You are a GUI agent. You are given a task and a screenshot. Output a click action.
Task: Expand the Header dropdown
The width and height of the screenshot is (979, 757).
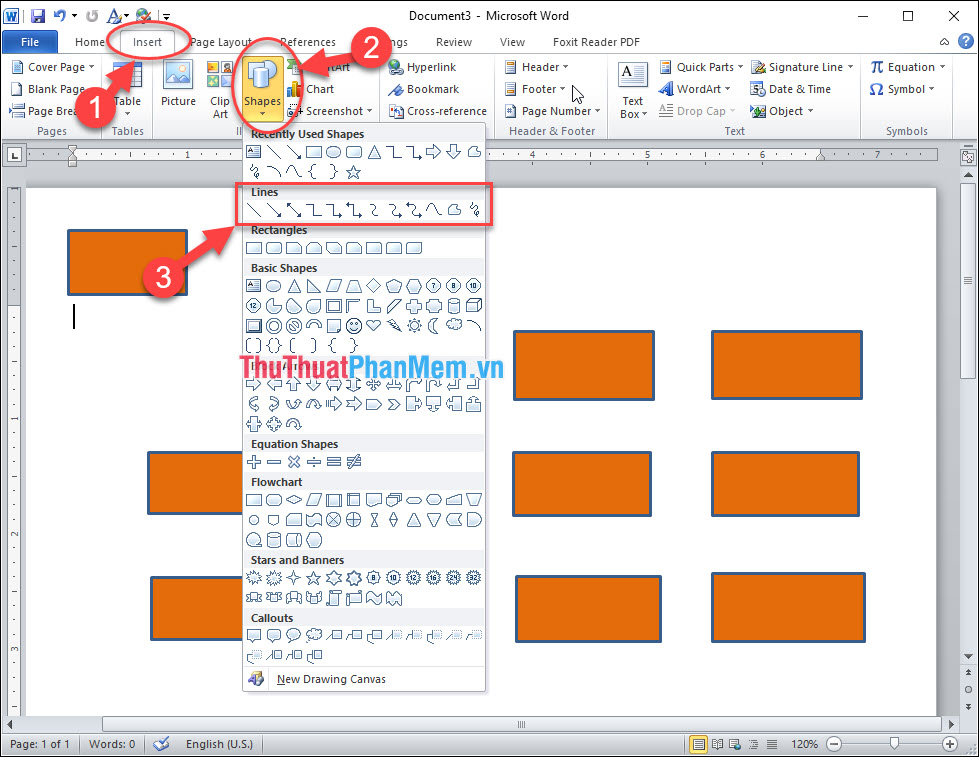(537, 67)
